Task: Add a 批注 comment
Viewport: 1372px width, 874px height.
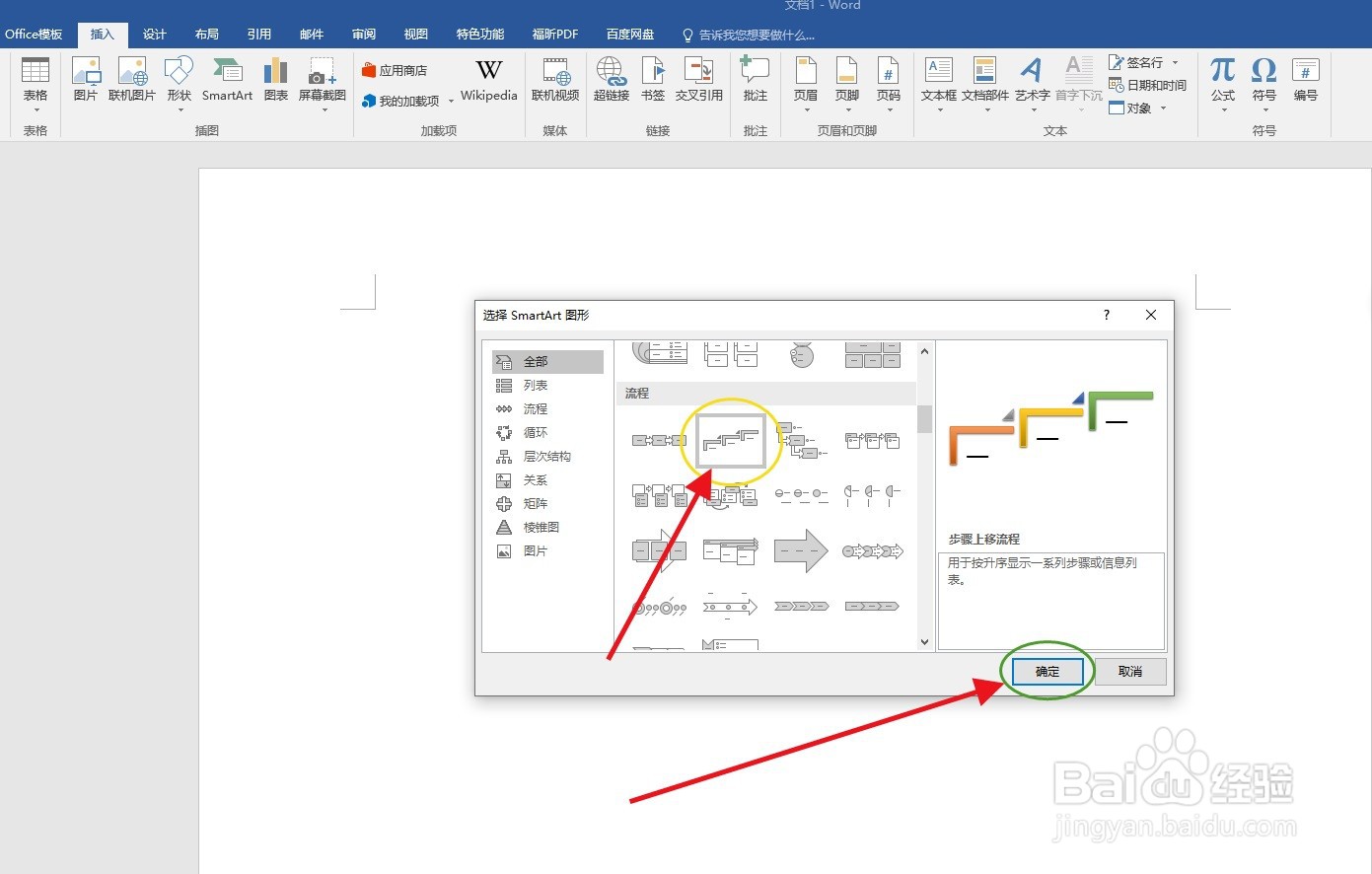Action: click(x=755, y=79)
